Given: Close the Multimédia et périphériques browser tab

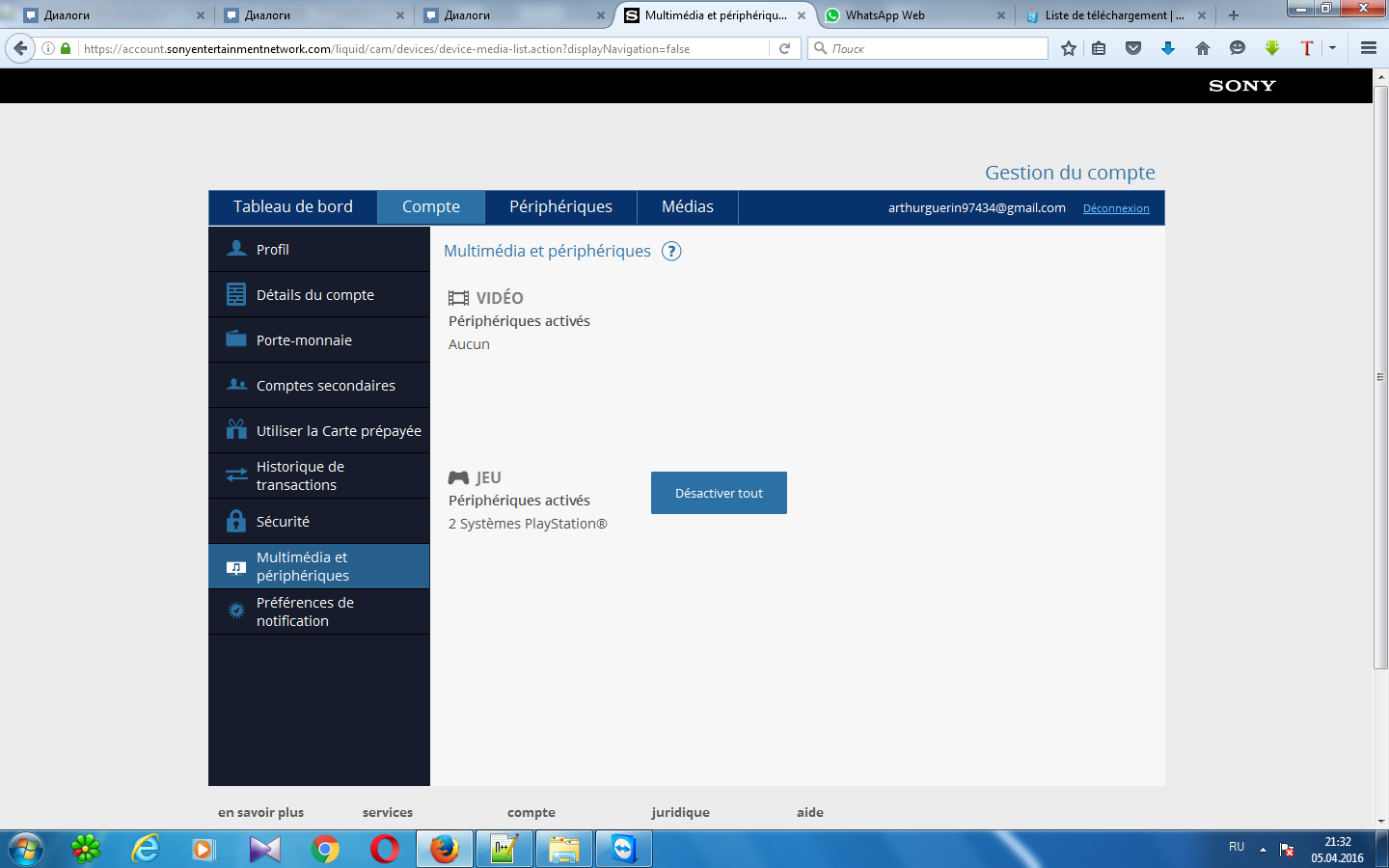Looking at the screenshot, I should click(802, 15).
